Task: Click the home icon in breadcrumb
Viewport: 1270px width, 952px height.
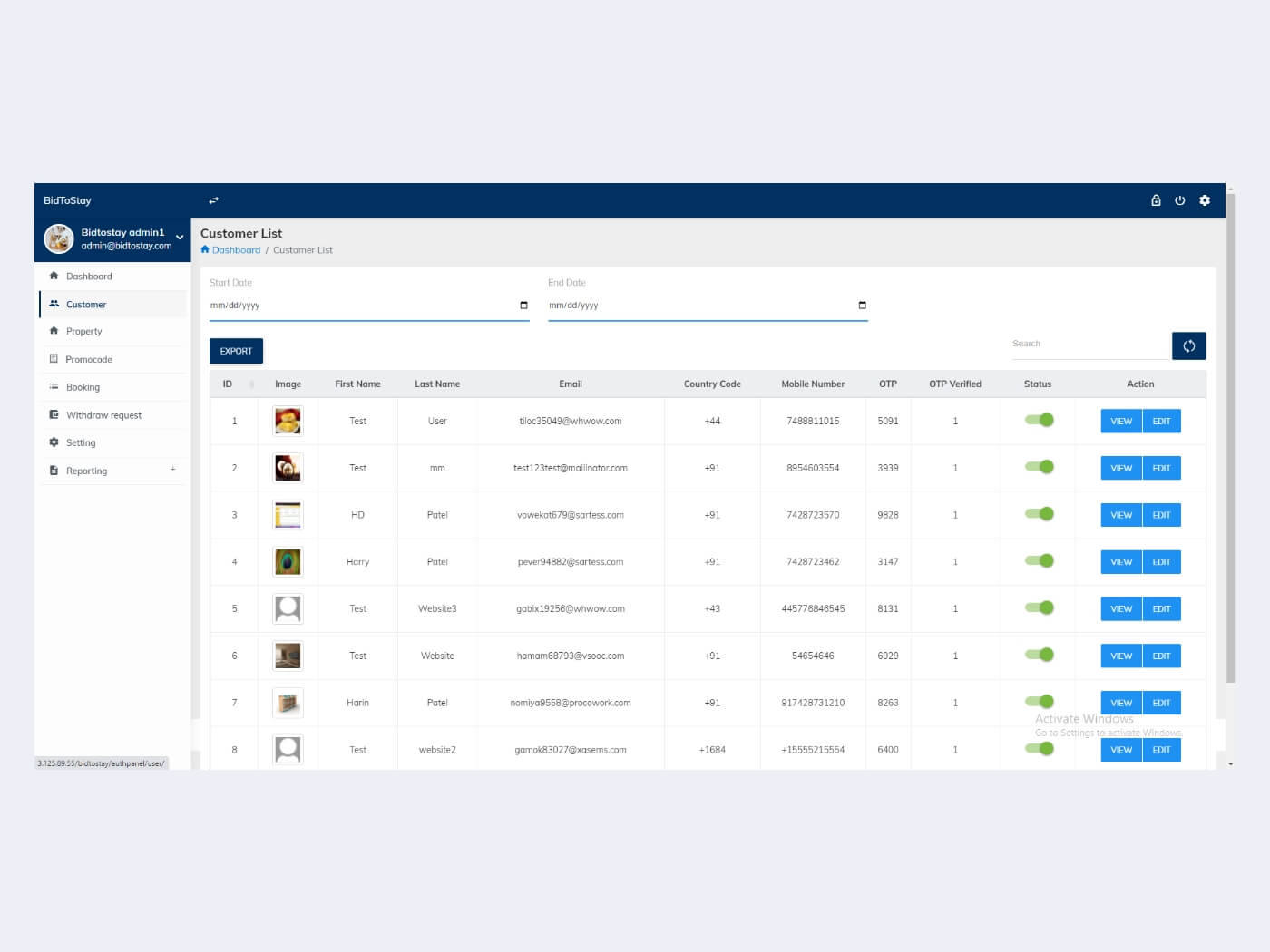Action: click(x=205, y=249)
